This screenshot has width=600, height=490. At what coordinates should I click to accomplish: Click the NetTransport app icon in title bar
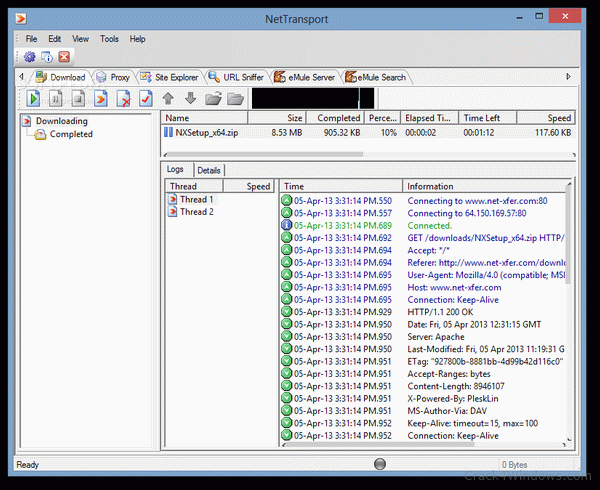pos(21,18)
